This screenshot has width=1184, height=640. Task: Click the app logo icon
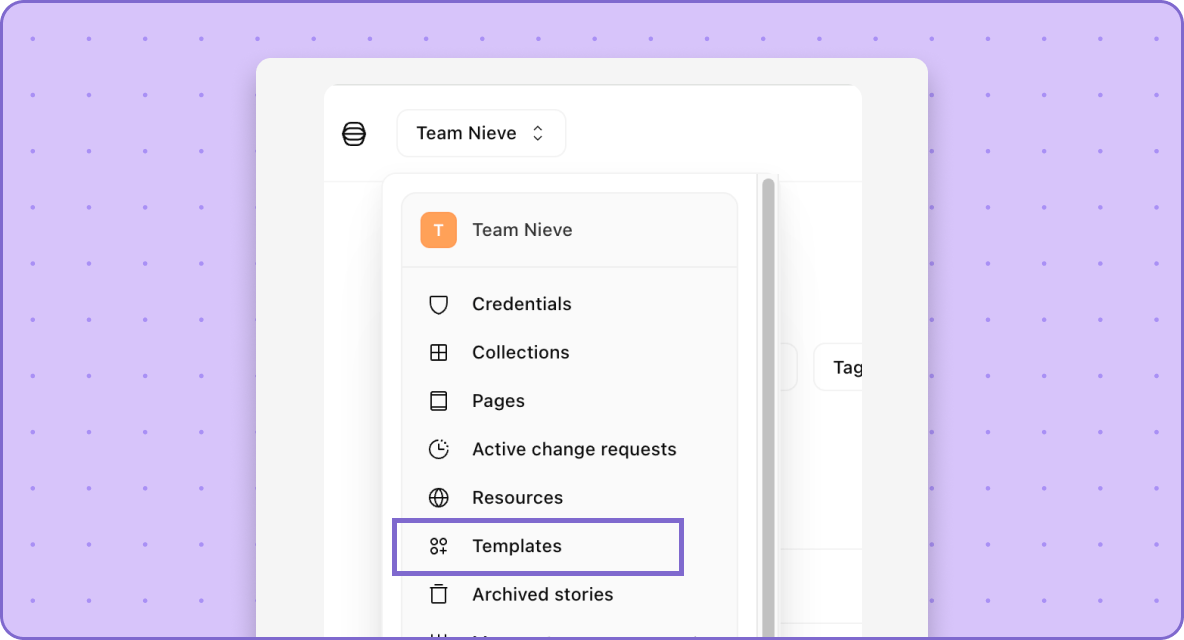[x=354, y=134]
